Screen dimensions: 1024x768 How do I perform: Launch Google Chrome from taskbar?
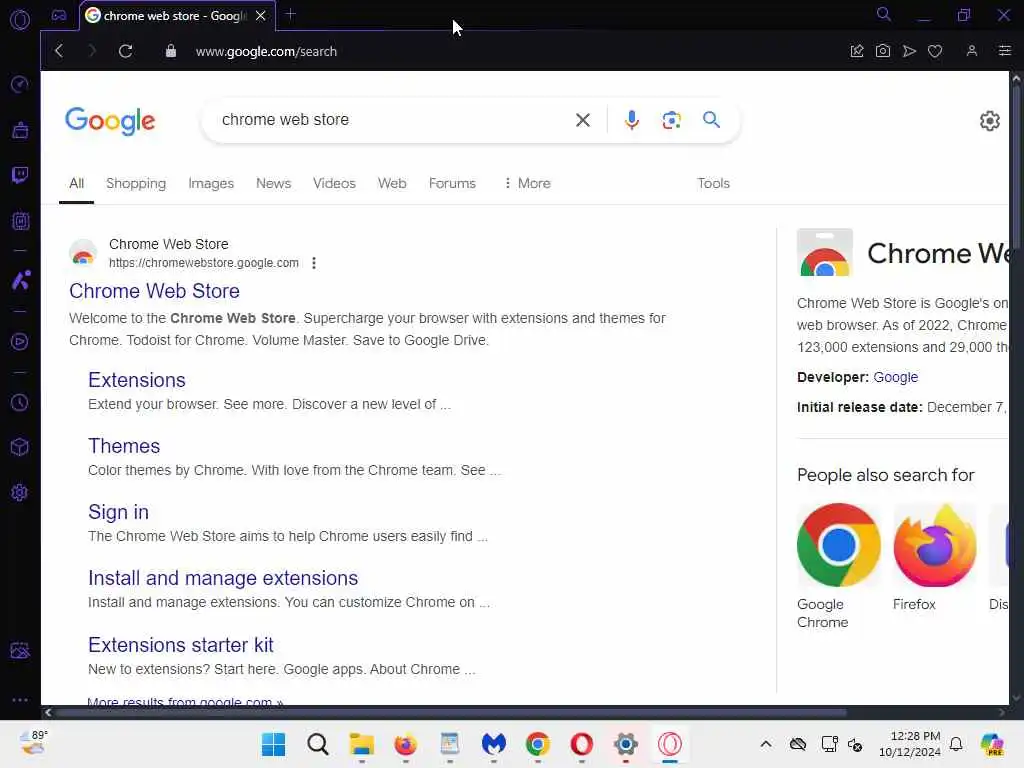(537, 744)
